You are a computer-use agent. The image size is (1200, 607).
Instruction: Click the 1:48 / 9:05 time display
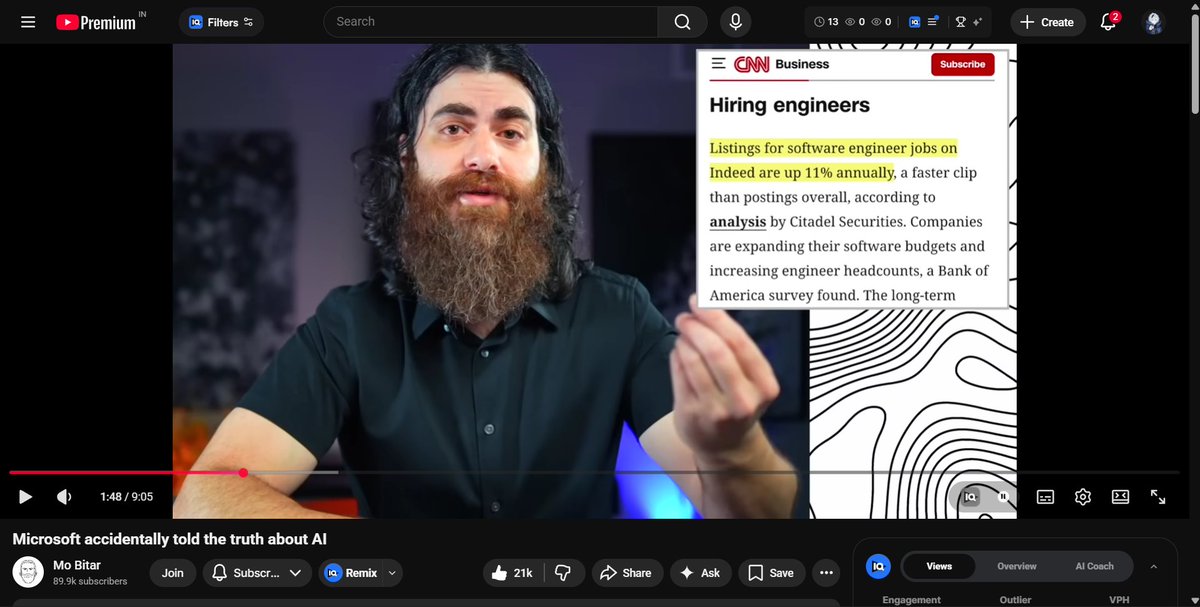126,497
